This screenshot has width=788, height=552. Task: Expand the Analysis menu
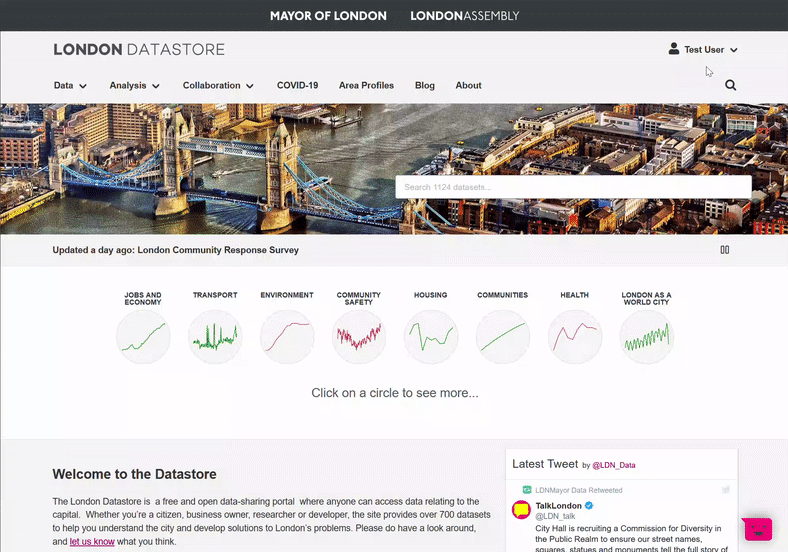pos(134,85)
